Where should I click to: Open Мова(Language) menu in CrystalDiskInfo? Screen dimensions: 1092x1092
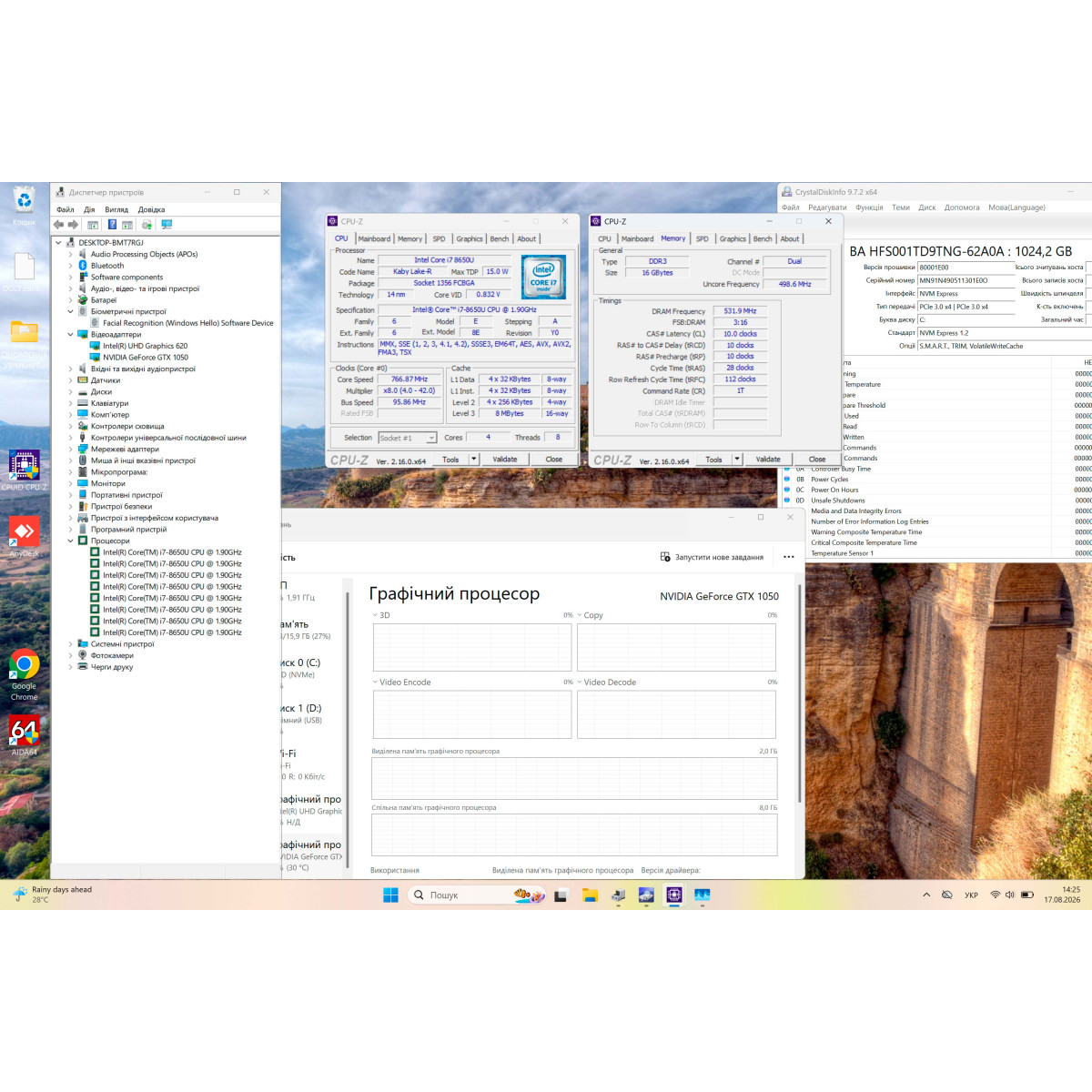pos(1017,207)
